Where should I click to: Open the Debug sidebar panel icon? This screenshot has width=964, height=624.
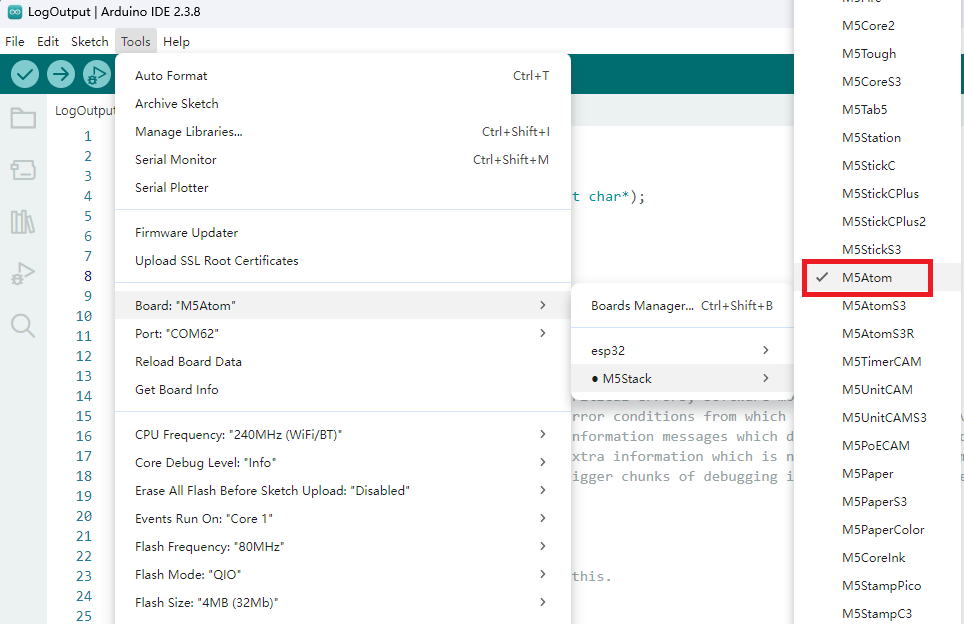pos(23,274)
